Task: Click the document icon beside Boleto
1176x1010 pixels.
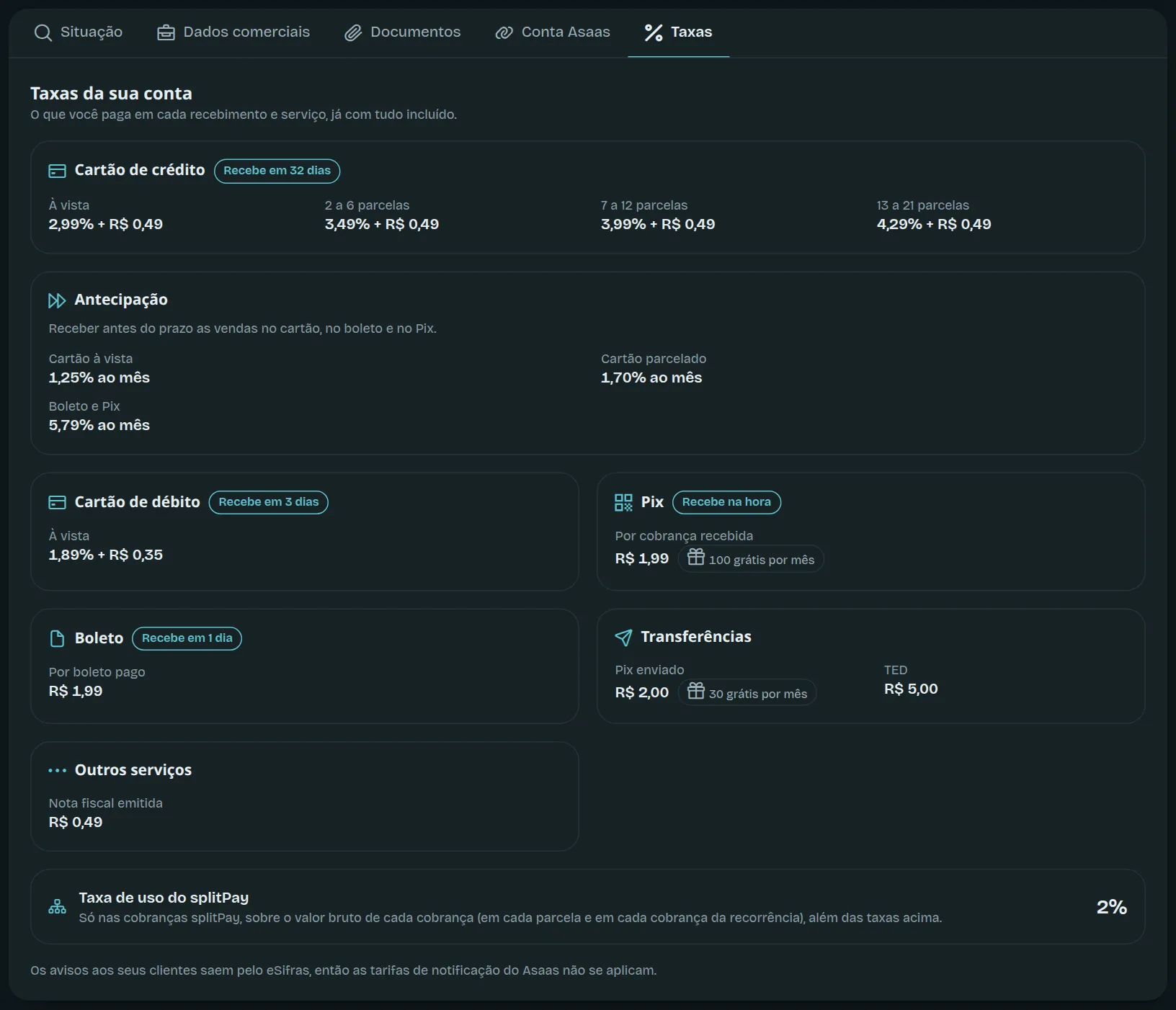Action: pyautogui.click(x=57, y=638)
